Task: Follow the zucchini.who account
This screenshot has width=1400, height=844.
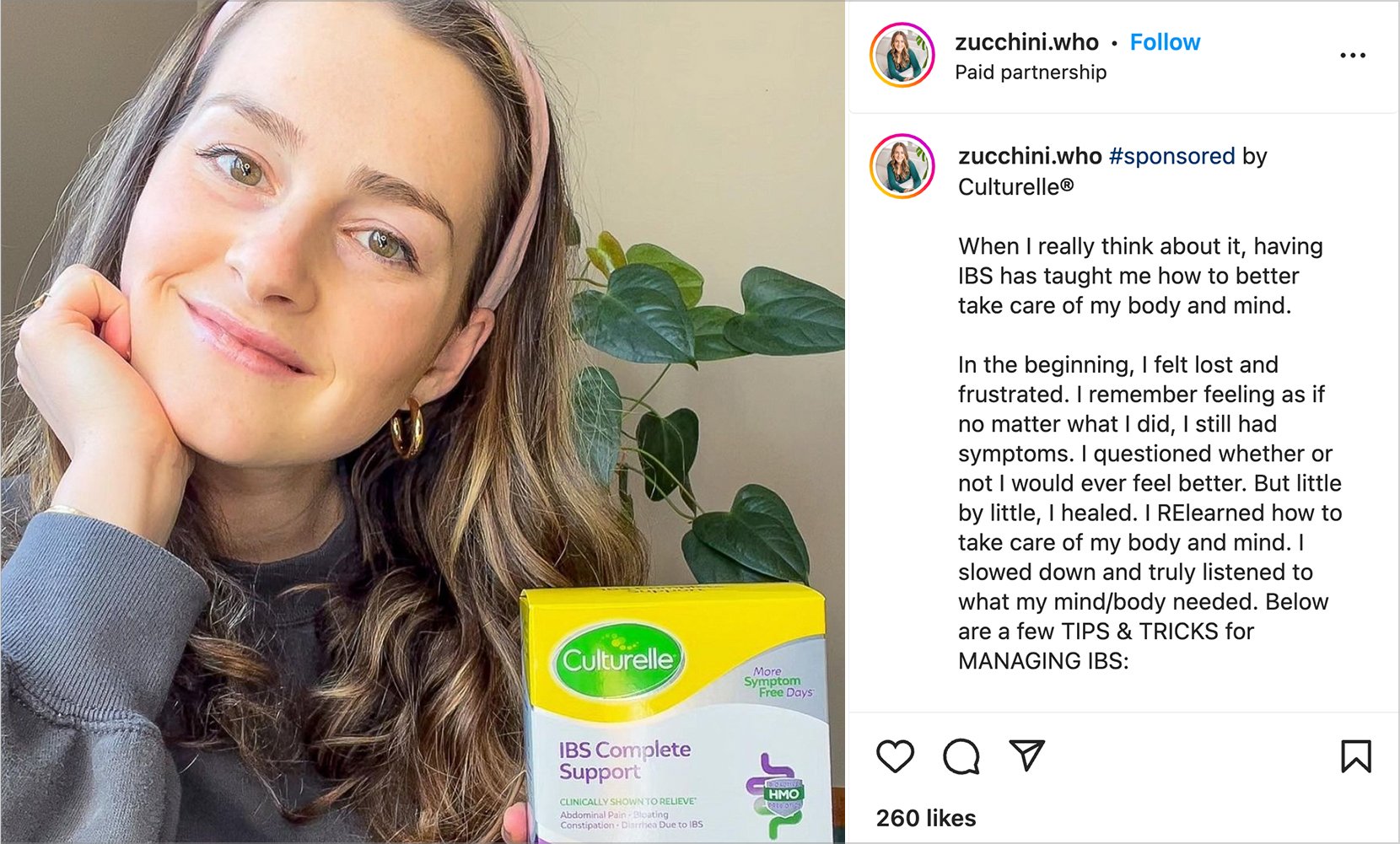Action: pyautogui.click(x=1165, y=42)
